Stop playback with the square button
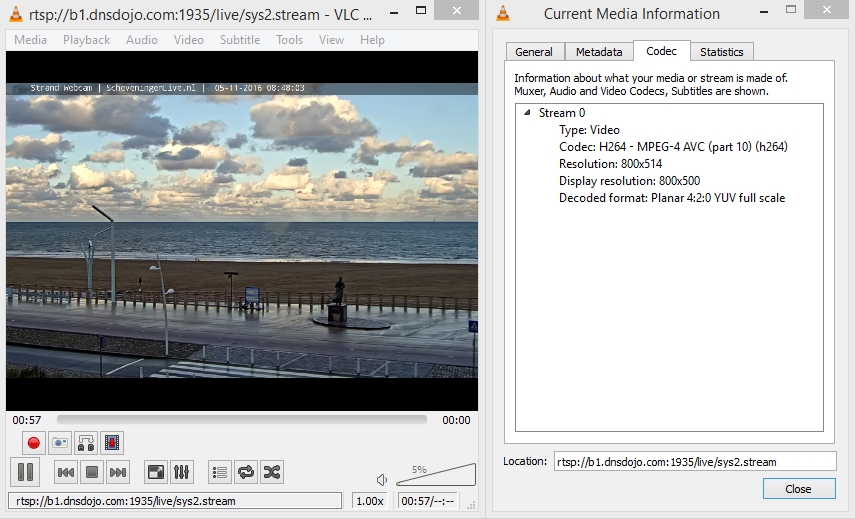 [x=92, y=472]
